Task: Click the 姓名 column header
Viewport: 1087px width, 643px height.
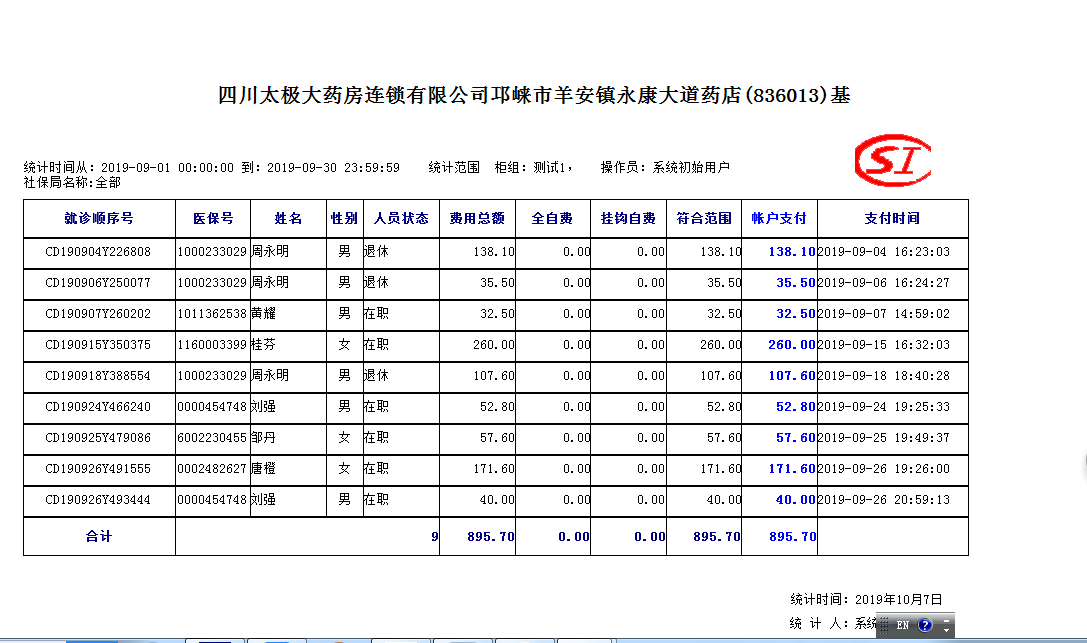Action: [x=288, y=218]
